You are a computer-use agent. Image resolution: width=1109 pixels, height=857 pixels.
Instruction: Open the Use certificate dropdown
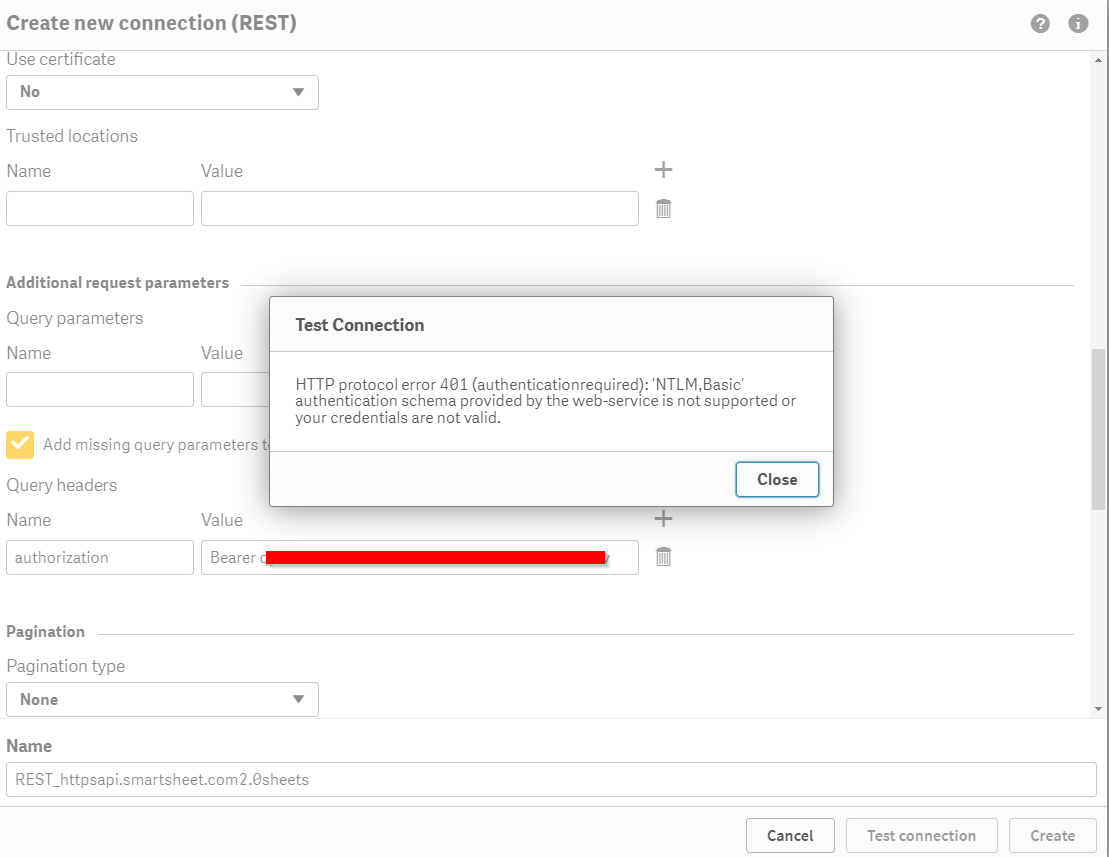(162, 92)
